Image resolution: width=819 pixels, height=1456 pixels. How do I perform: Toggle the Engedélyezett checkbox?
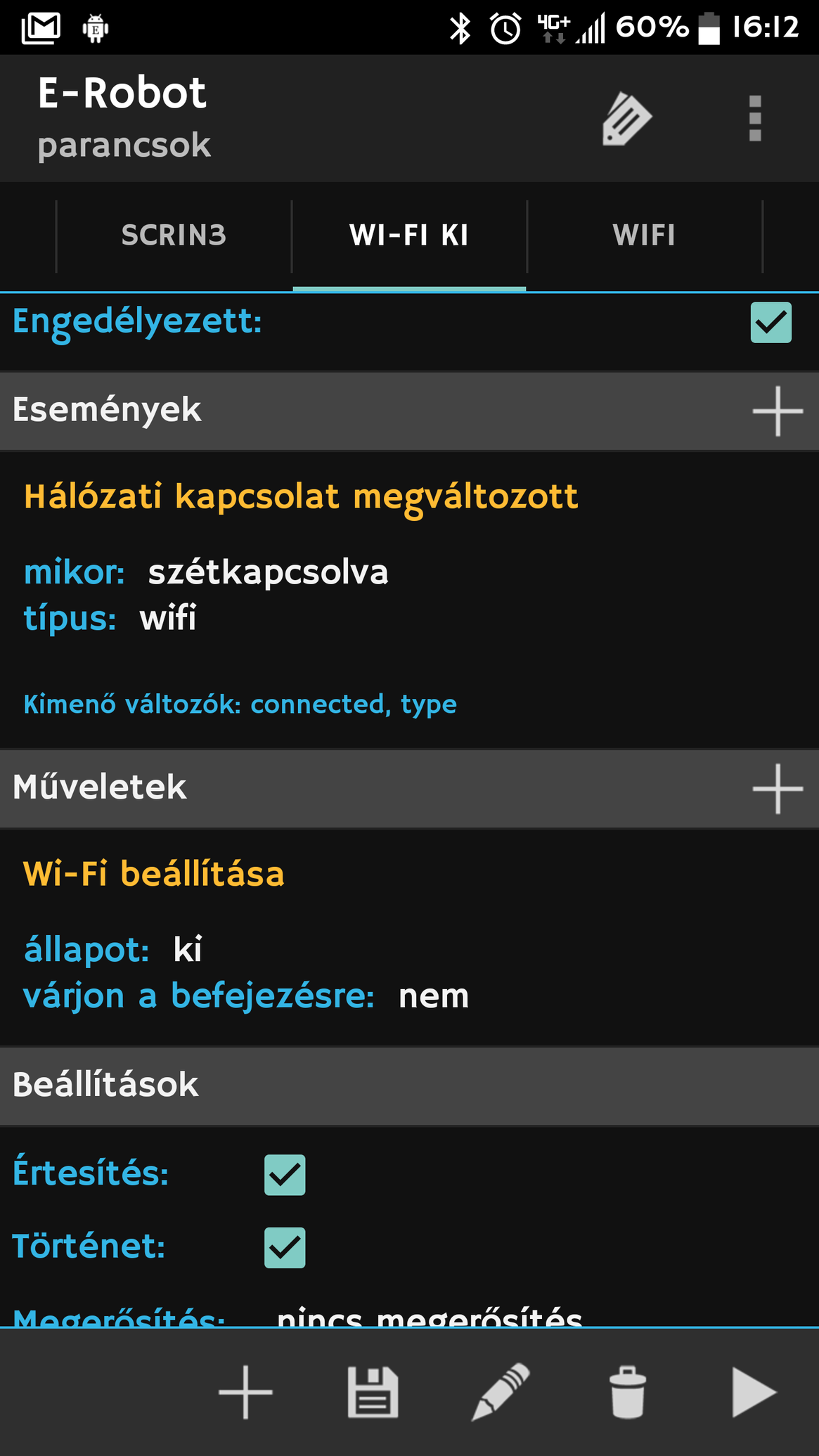click(771, 323)
